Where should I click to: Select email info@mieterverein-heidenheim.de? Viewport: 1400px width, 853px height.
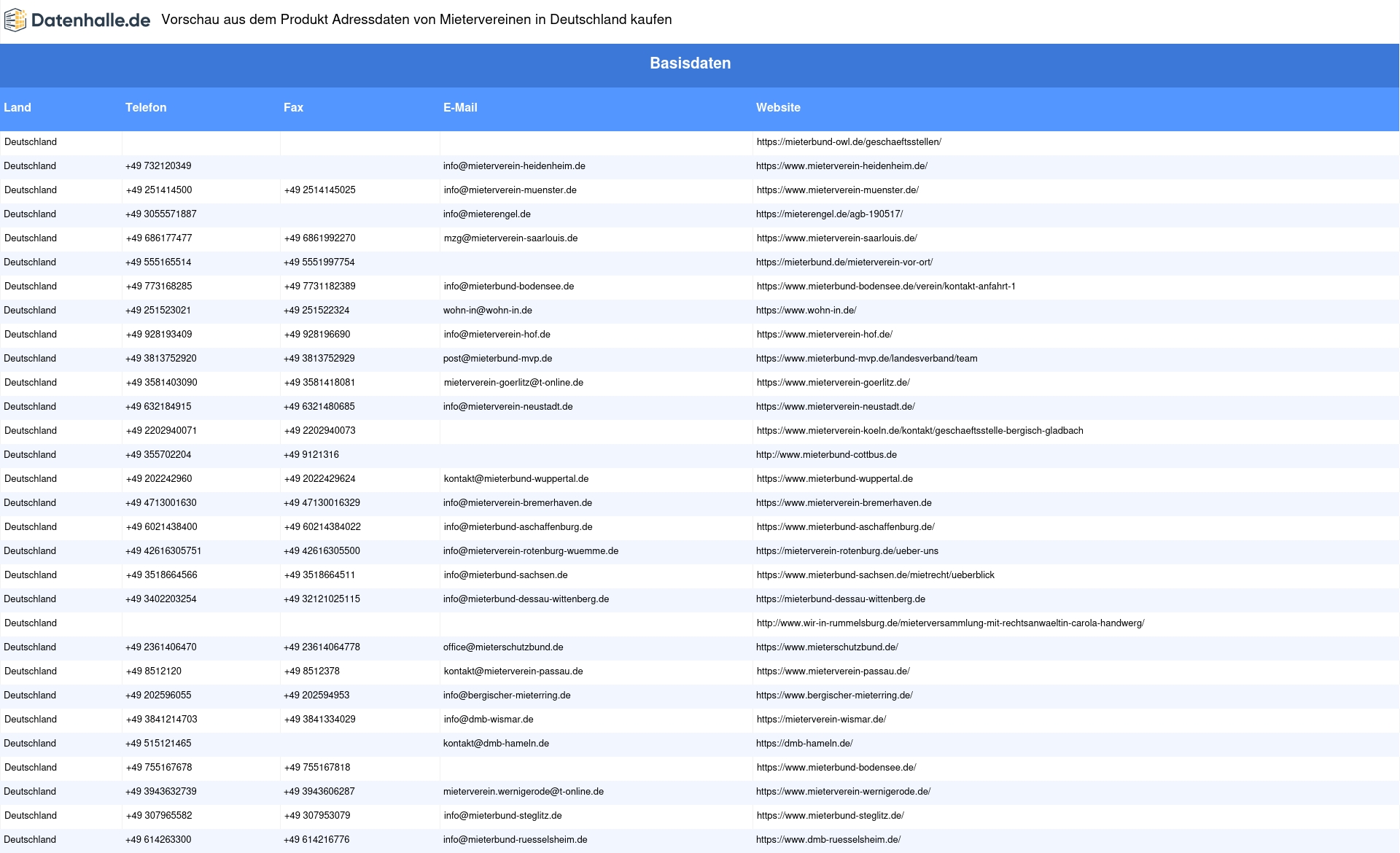[x=514, y=166]
